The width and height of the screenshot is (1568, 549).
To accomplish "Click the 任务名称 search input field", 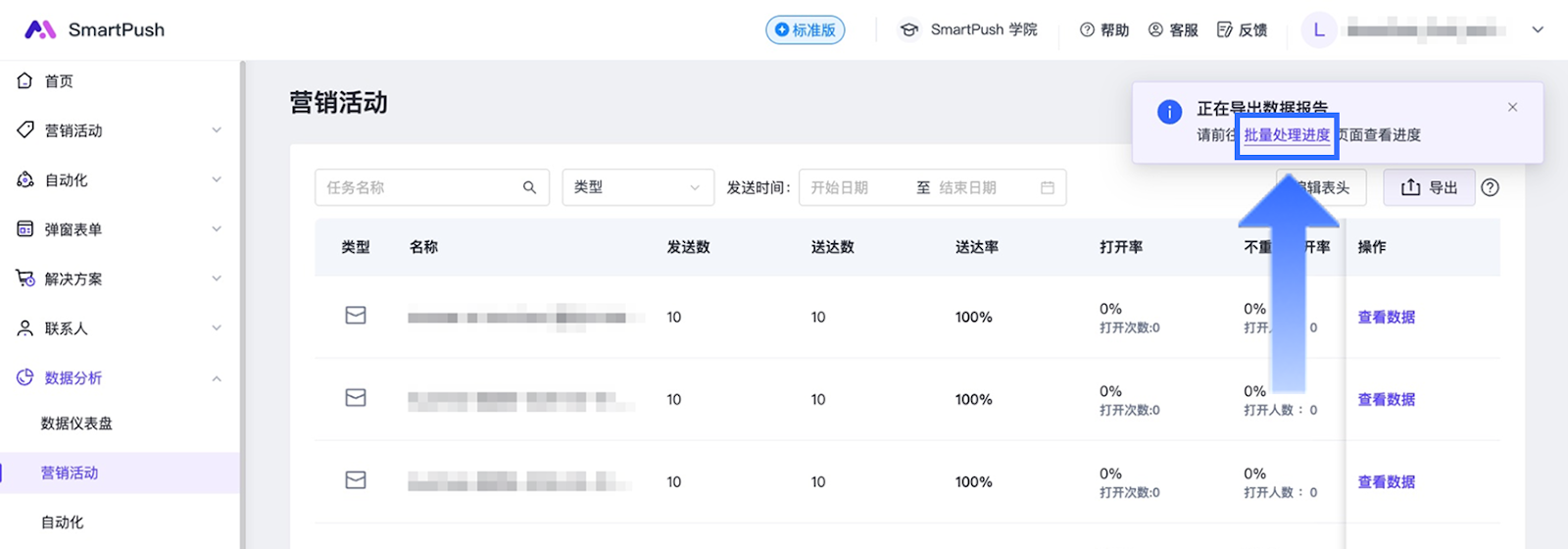I will click(416, 187).
